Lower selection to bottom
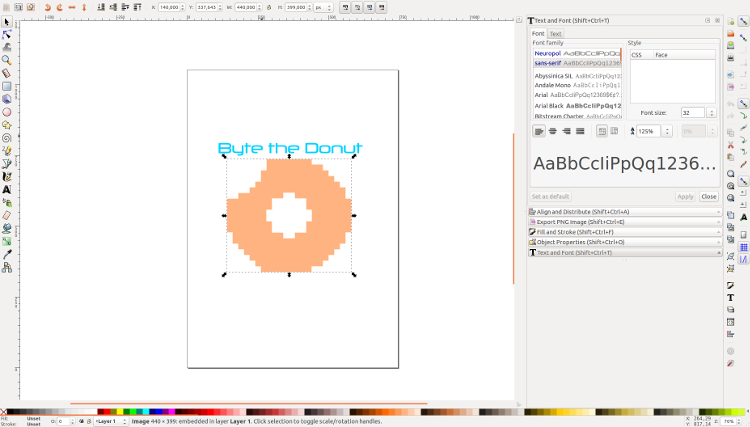The image size is (750, 427). [x=101, y=7]
